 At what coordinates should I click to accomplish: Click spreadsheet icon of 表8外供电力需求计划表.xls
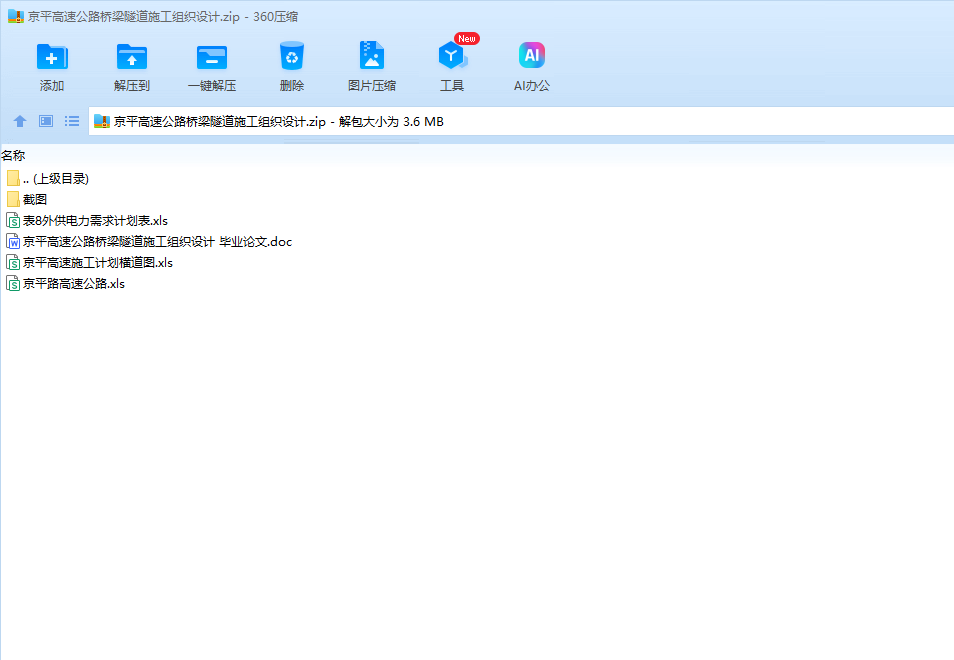(x=13, y=220)
